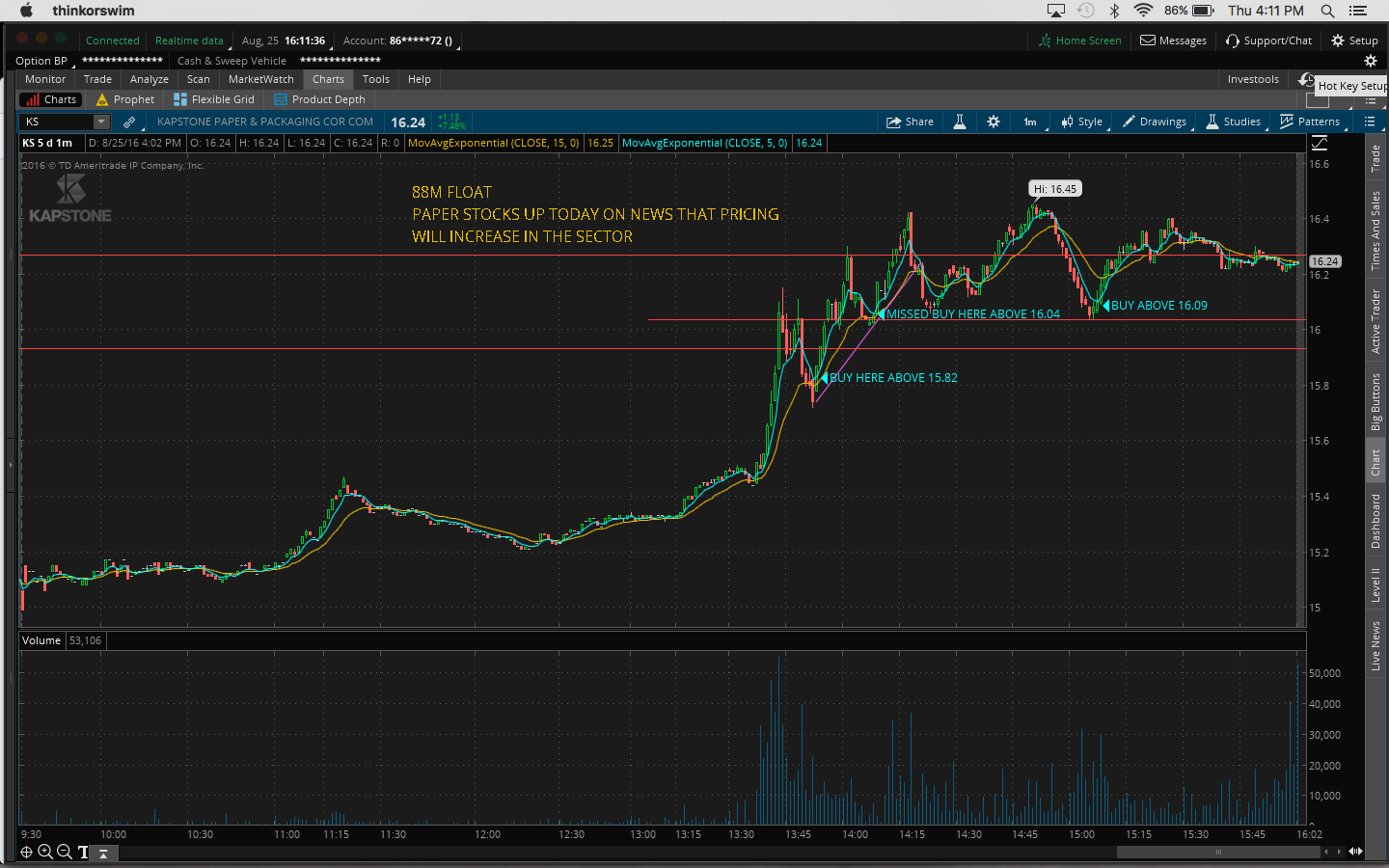Image resolution: width=1389 pixels, height=868 pixels.
Task: Open the Live News side tab
Action: [1376, 646]
